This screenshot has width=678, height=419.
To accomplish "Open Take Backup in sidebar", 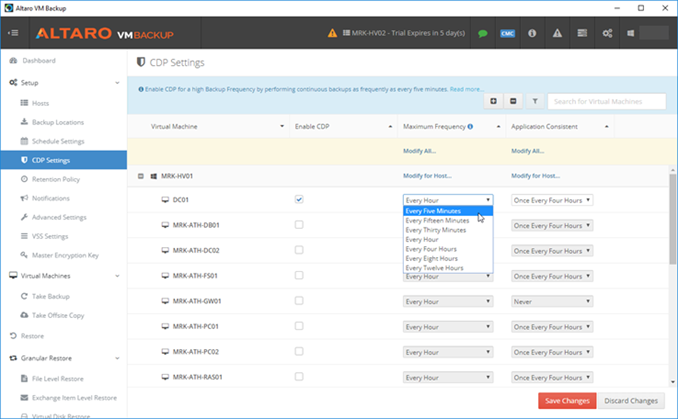I will (51, 296).
